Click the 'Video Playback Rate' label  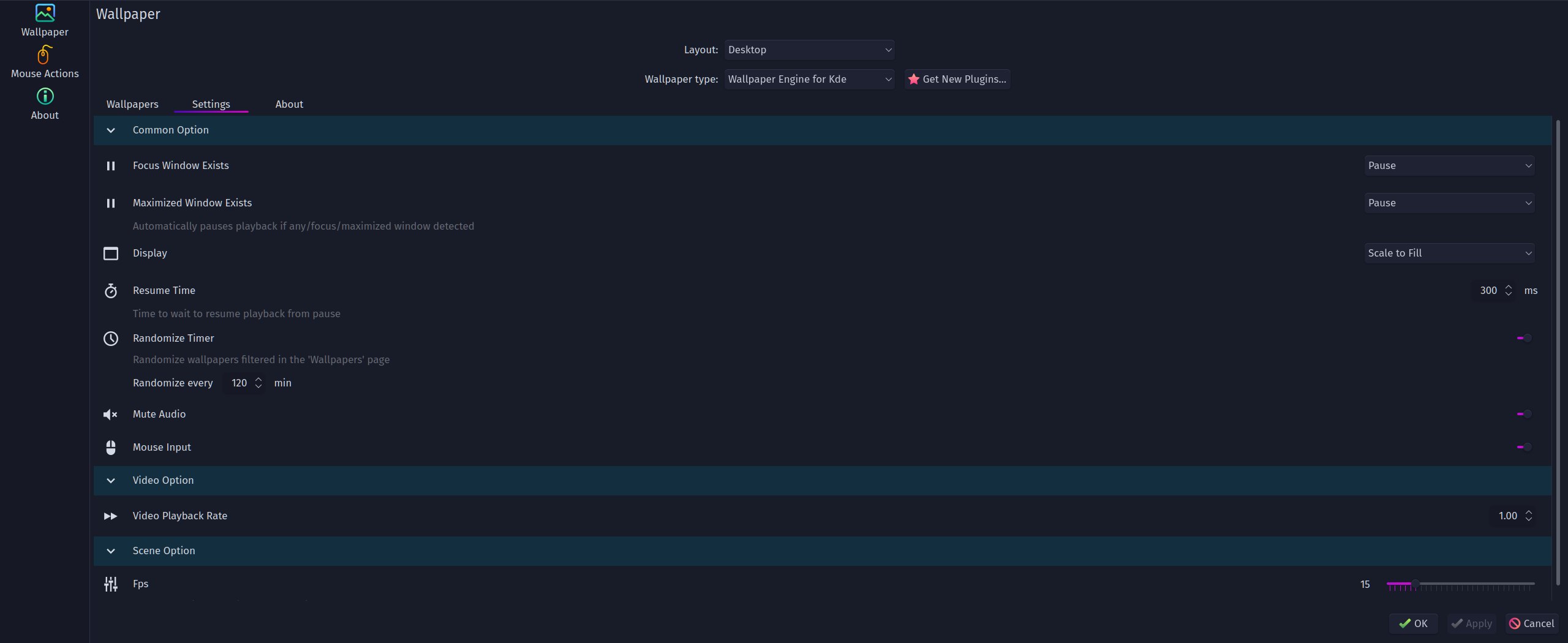tap(180, 516)
